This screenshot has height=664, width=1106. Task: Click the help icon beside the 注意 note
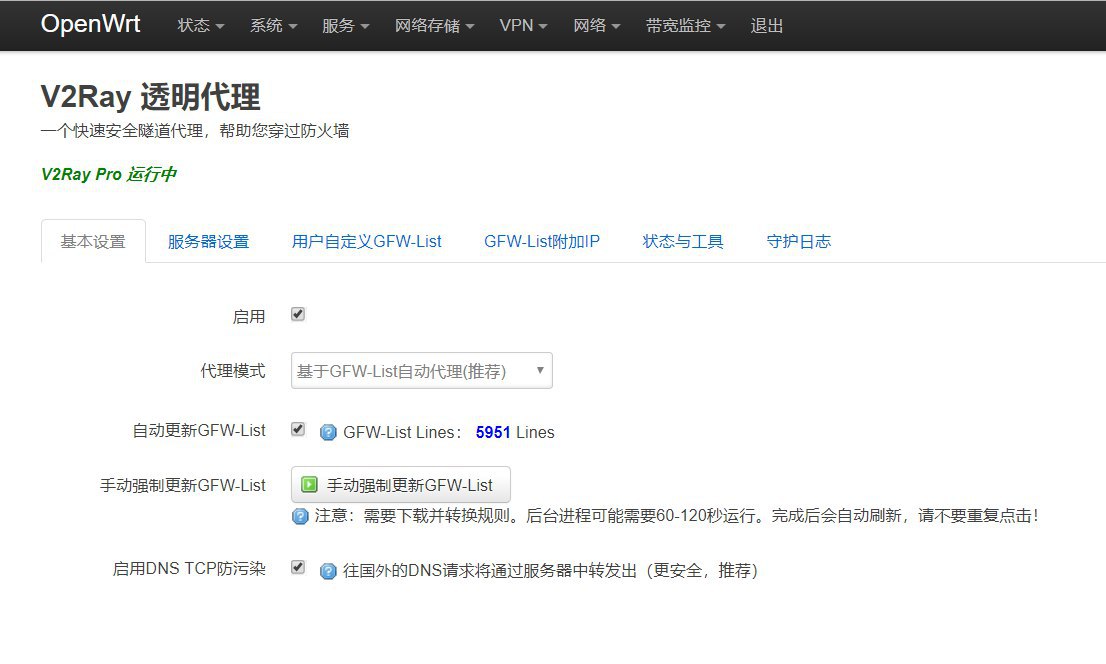[300, 517]
